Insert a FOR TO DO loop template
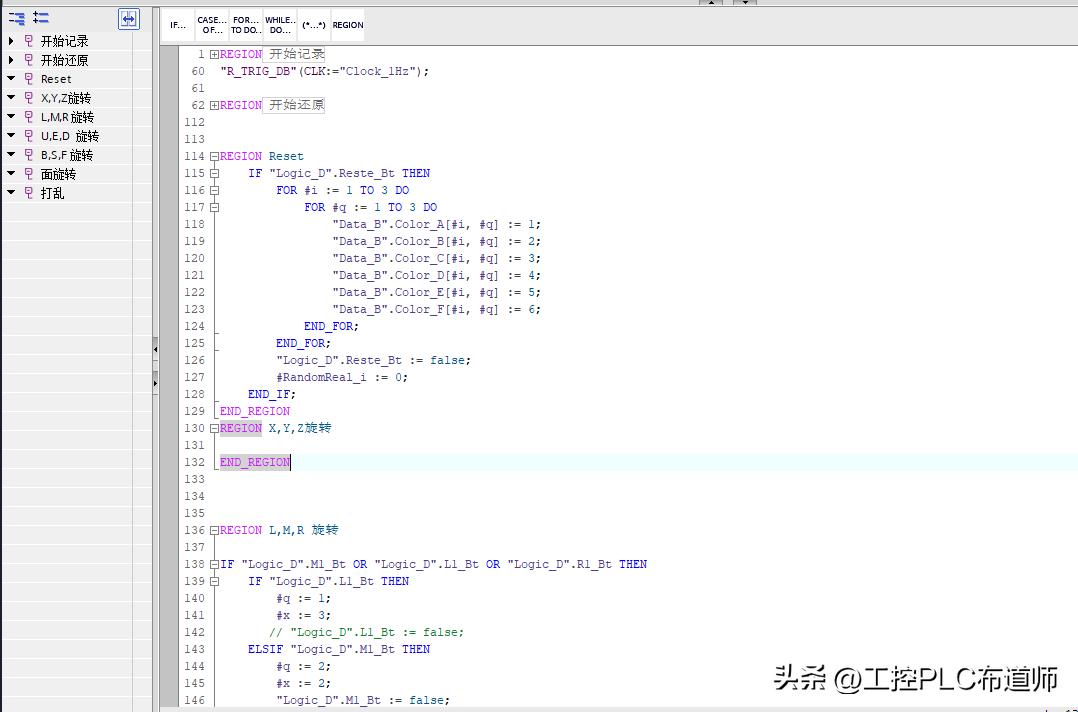This screenshot has height=712, width=1078. [x=246, y=25]
